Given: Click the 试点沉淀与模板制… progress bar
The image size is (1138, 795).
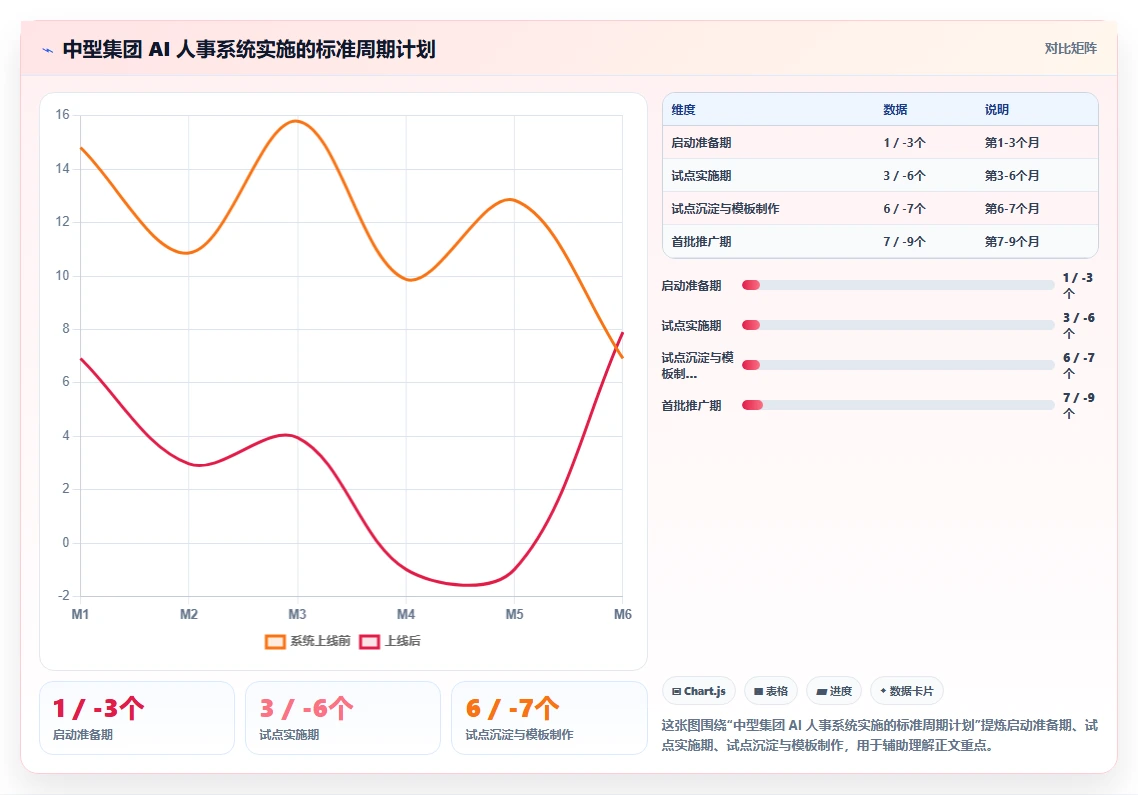Looking at the screenshot, I should coord(898,365).
